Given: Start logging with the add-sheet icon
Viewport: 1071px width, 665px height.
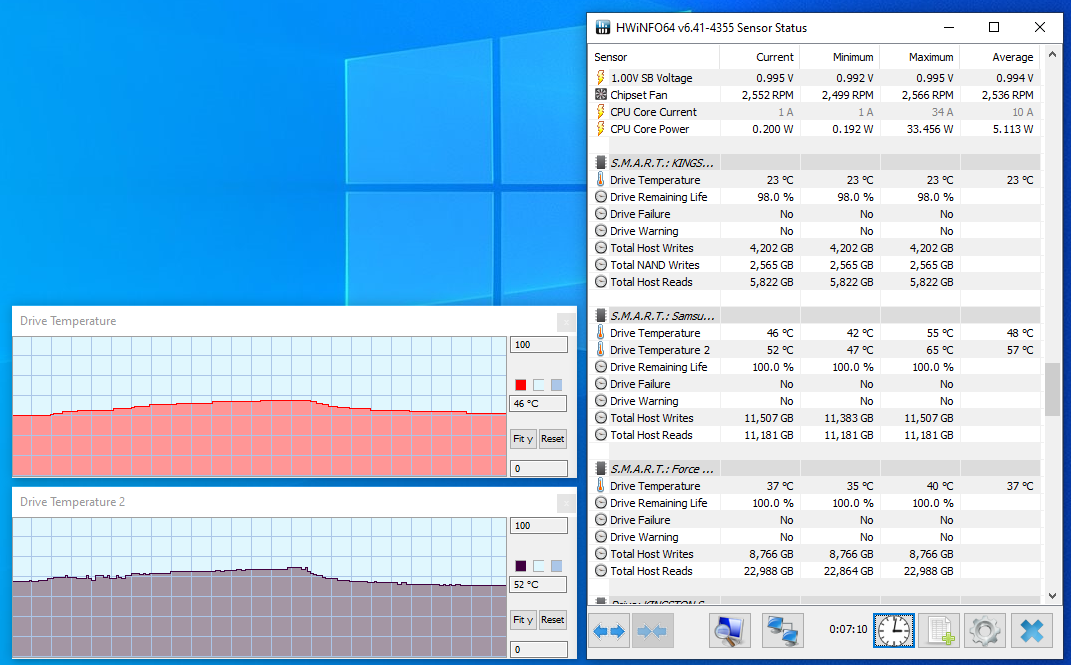Looking at the screenshot, I should point(939,631).
